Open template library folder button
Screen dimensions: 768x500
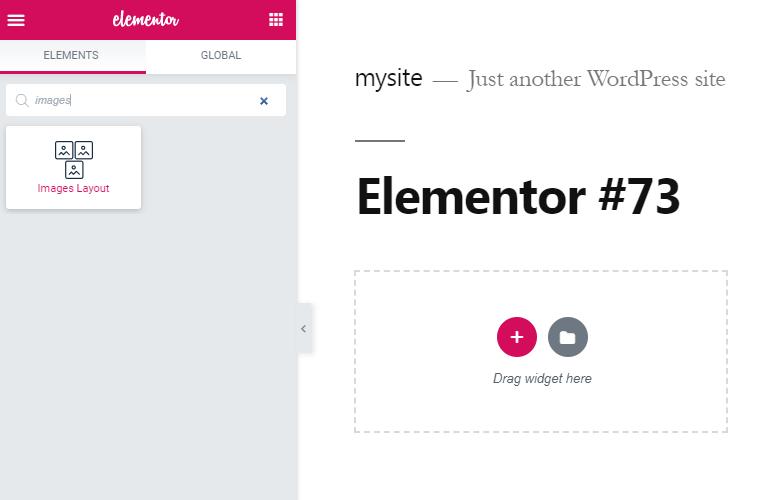click(x=568, y=337)
